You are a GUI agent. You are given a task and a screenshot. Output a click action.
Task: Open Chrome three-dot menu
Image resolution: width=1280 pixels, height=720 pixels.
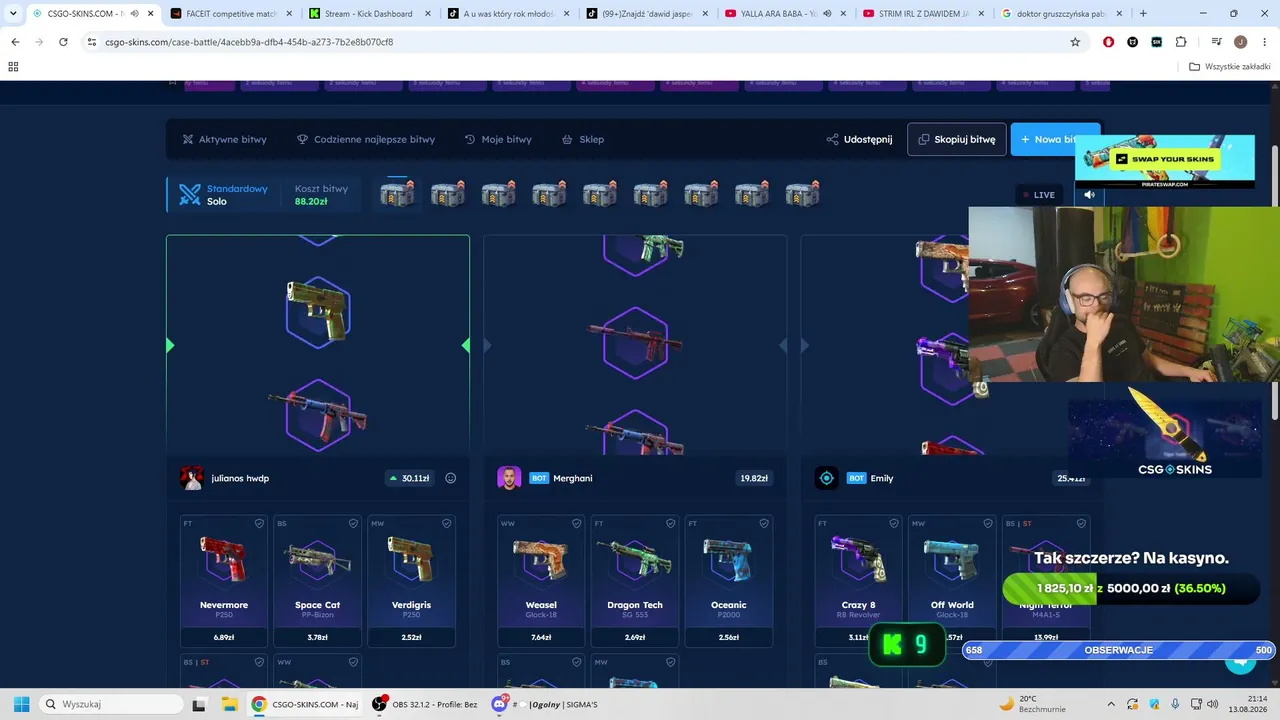pos(1265,42)
